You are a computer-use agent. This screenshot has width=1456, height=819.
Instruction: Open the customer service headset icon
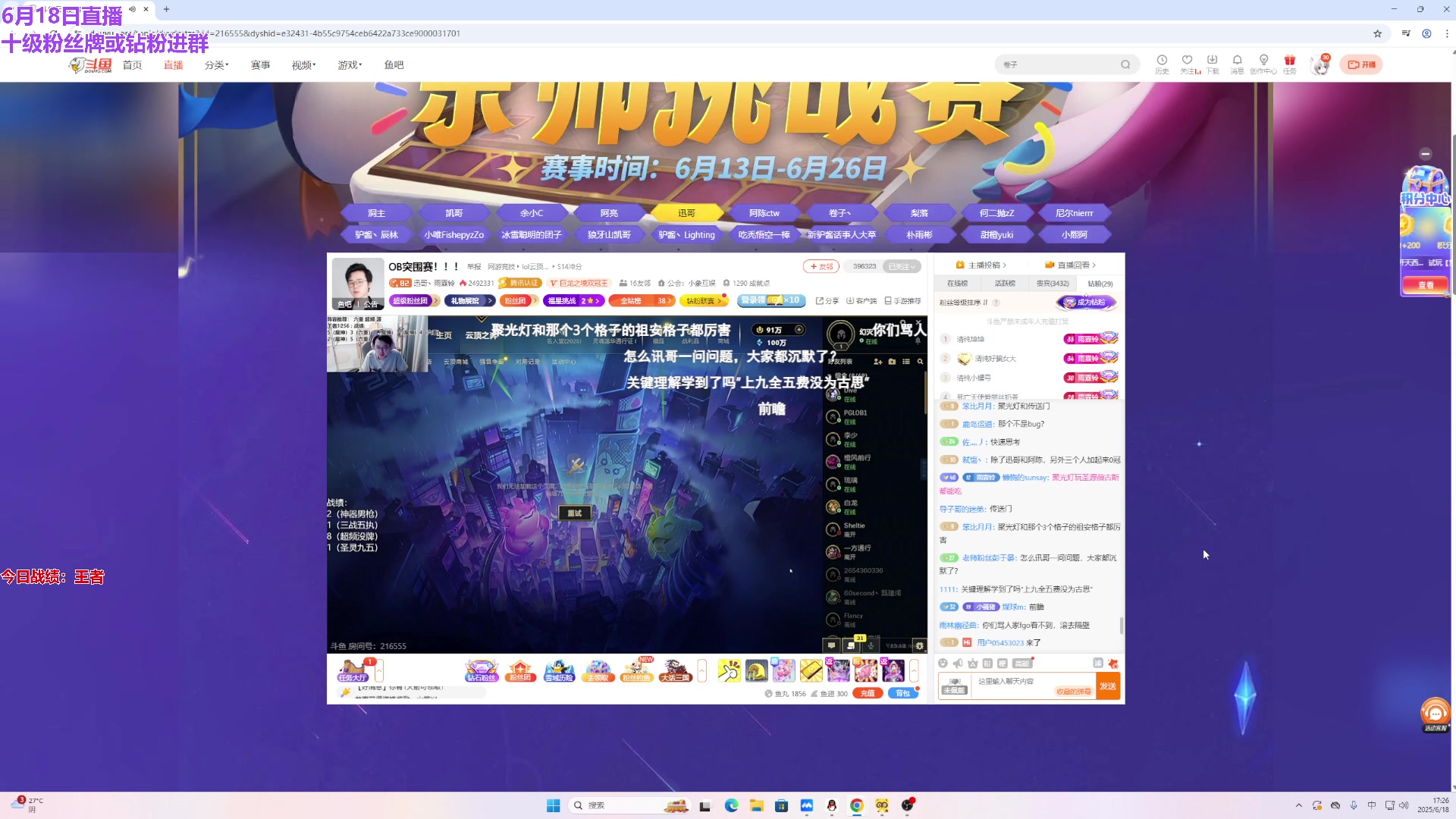(1435, 713)
